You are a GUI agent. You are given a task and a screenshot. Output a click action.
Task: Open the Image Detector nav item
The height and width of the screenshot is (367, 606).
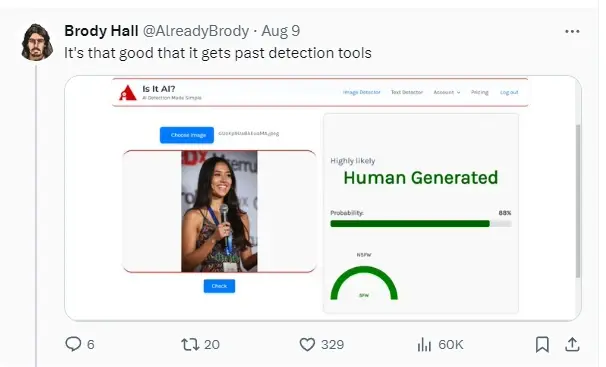[361, 92]
